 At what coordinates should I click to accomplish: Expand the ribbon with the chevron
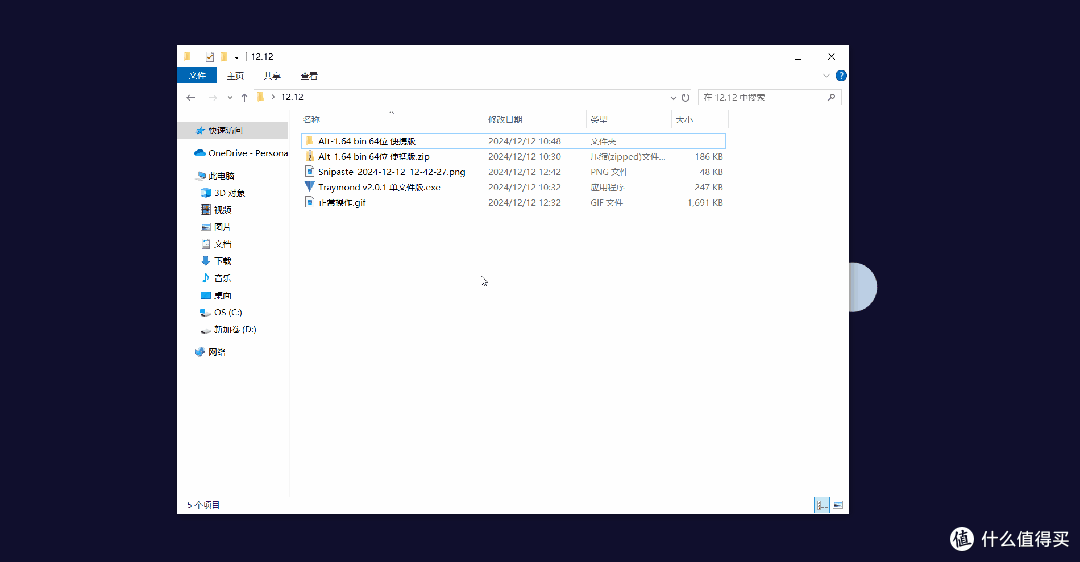pyautogui.click(x=826, y=76)
